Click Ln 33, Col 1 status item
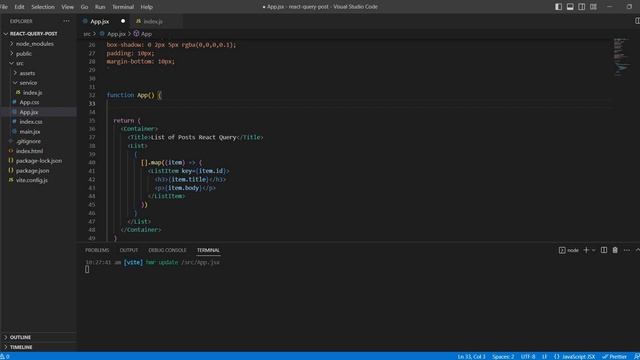 (471, 356)
